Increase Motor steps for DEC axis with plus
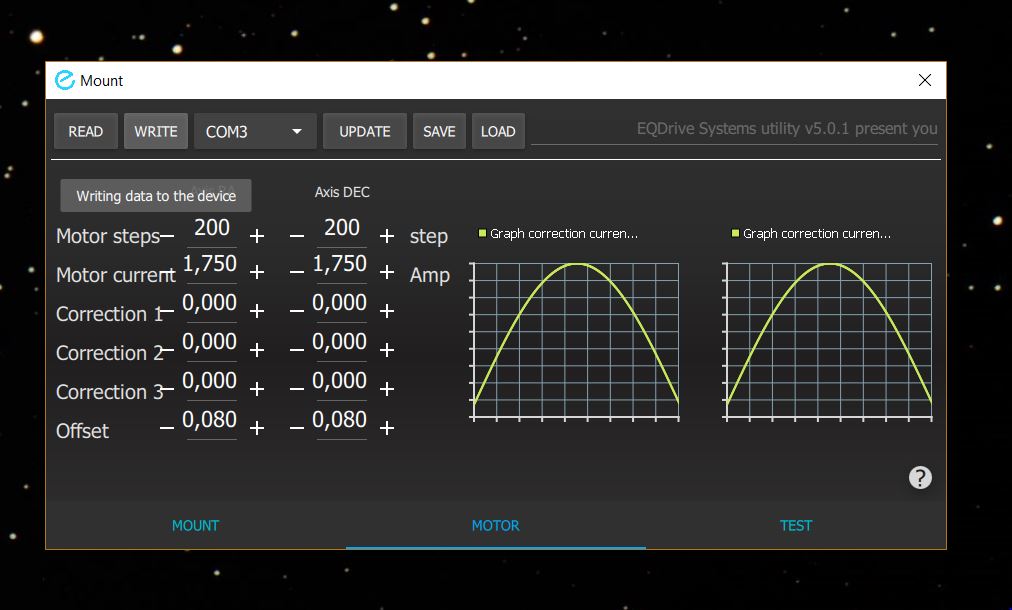This screenshot has width=1012, height=610. tap(387, 236)
